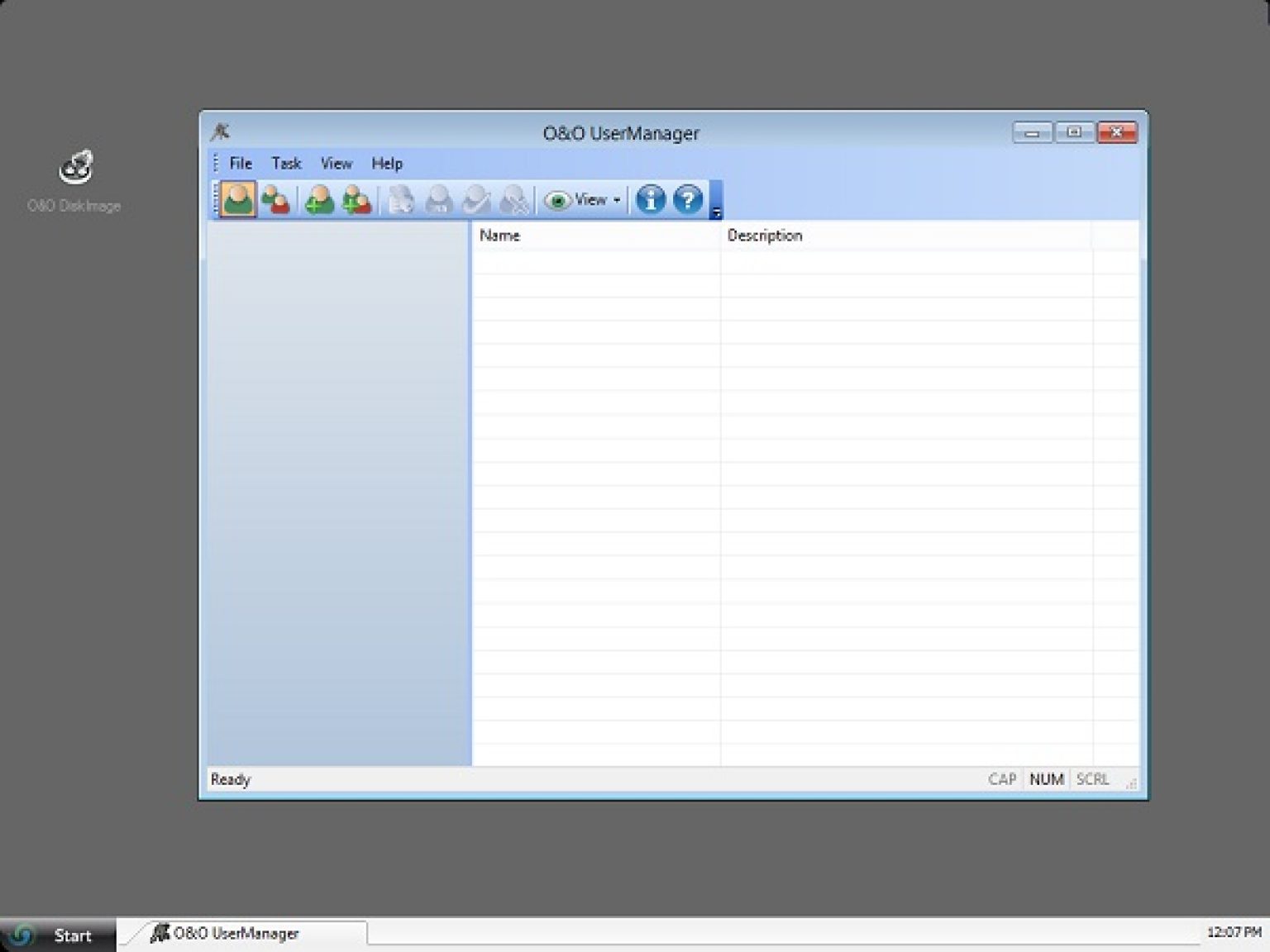This screenshot has width=1270, height=952.
Task: Click the blue info icon
Action: click(651, 199)
